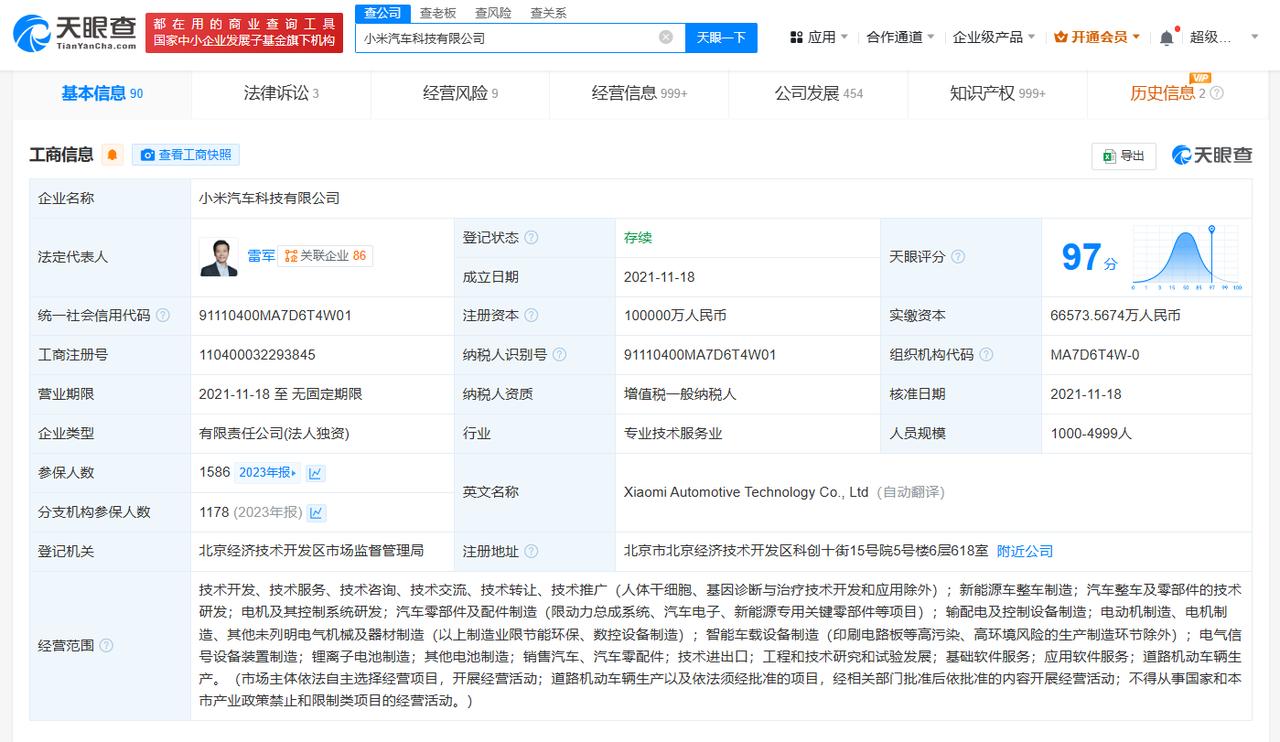Switch to the 查公司 search tab
Viewport: 1280px width, 742px height.
click(382, 13)
